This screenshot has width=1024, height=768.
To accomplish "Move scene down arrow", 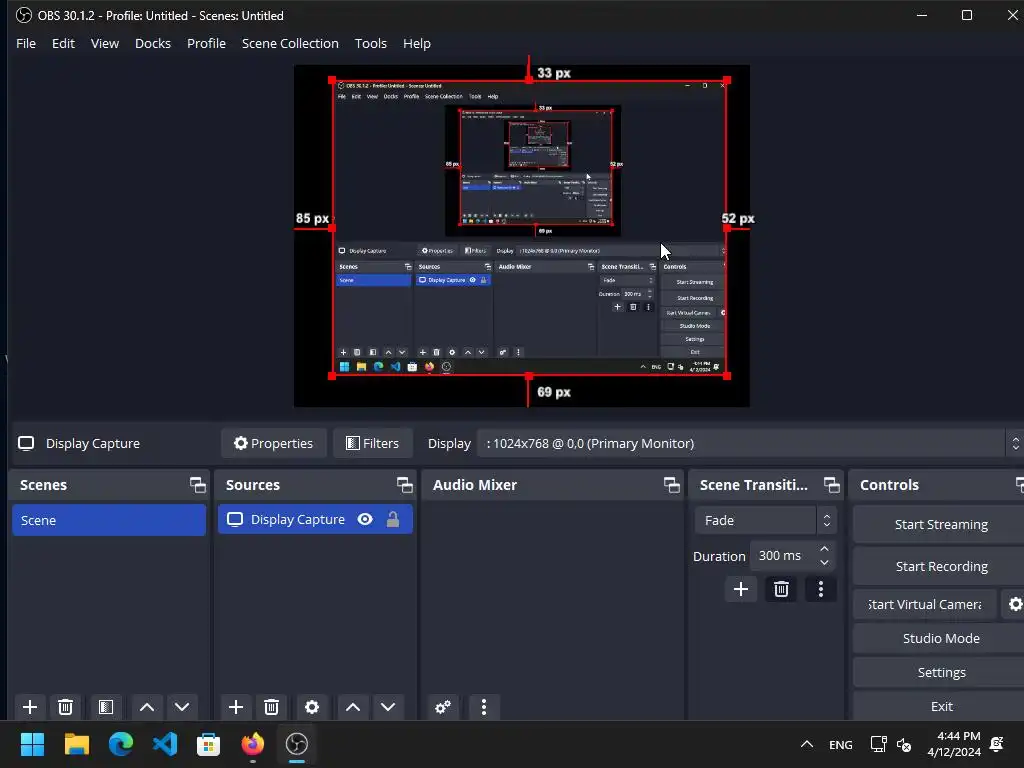I will pos(182,707).
